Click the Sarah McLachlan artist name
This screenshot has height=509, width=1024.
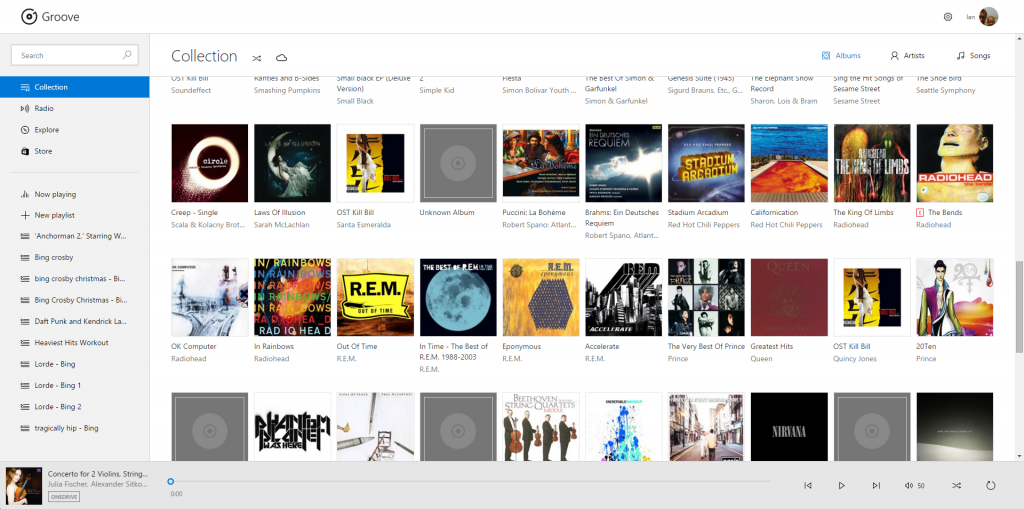(281, 225)
